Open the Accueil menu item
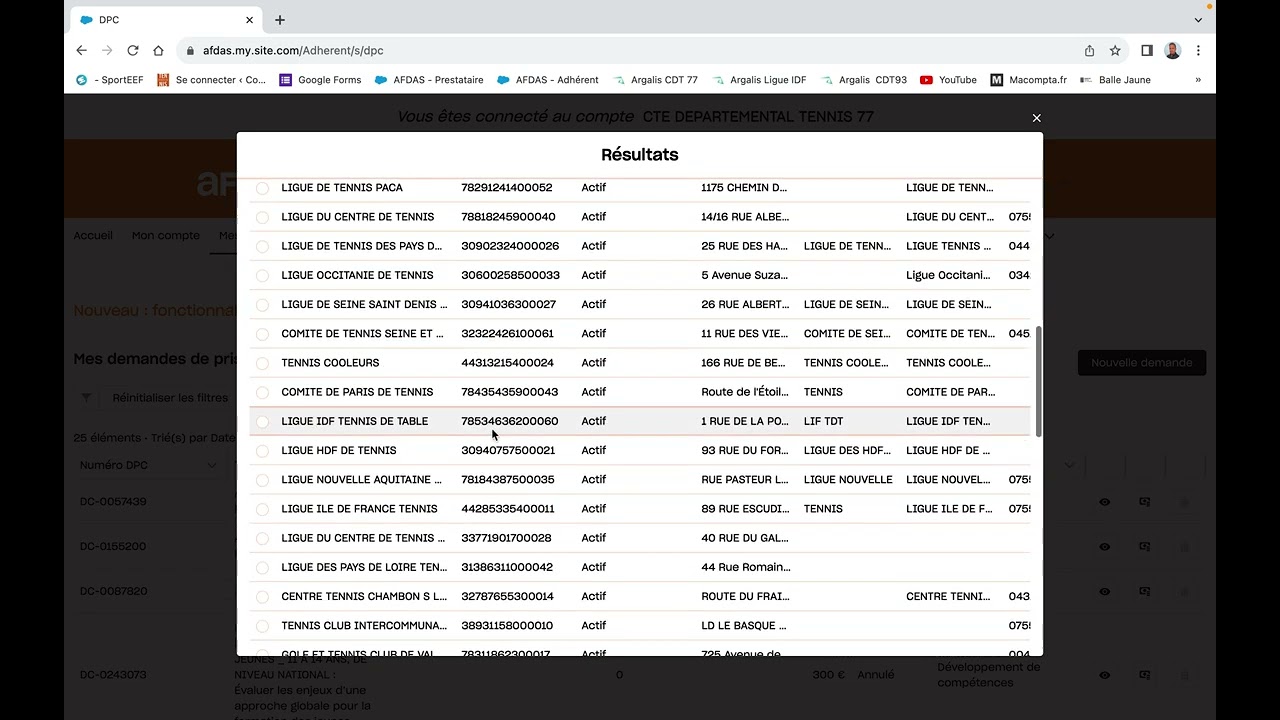 93,236
